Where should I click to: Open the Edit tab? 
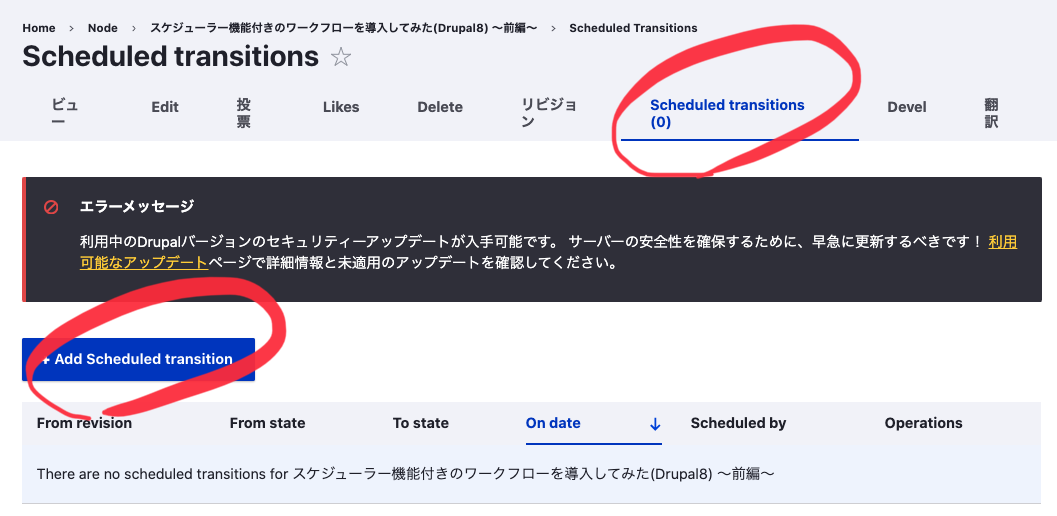[165, 107]
